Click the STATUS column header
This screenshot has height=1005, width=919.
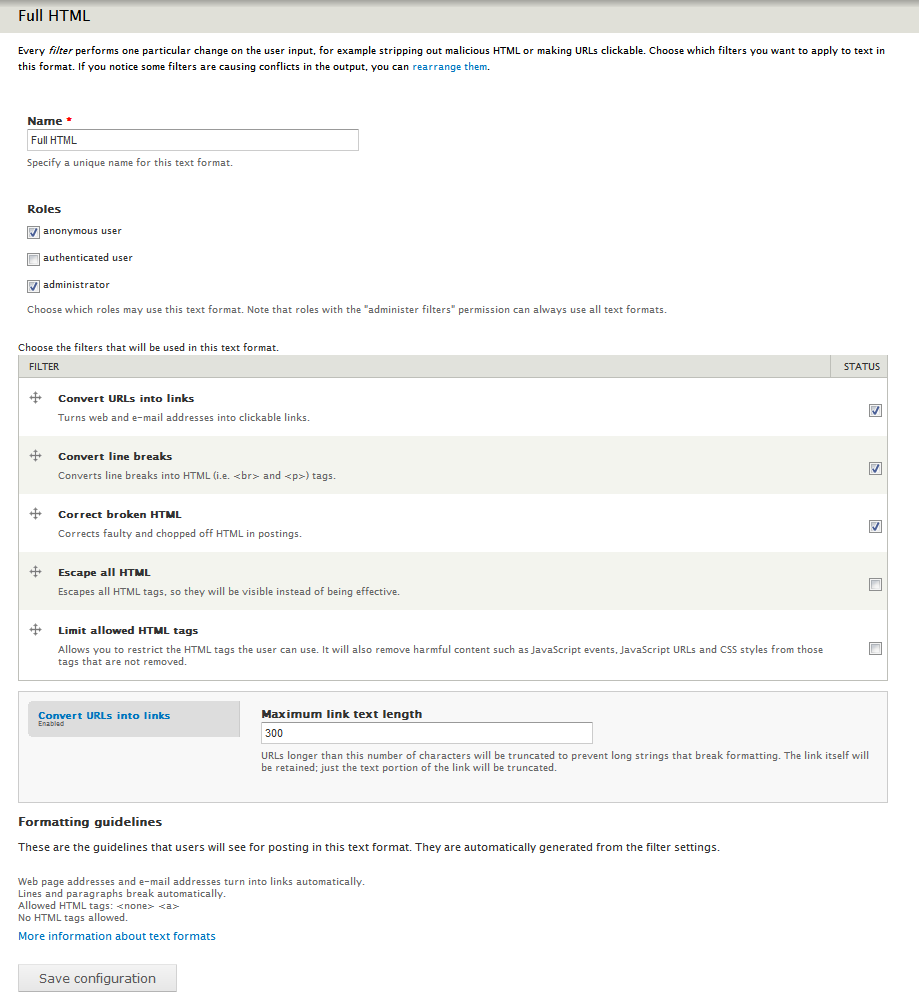coord(861,367)
